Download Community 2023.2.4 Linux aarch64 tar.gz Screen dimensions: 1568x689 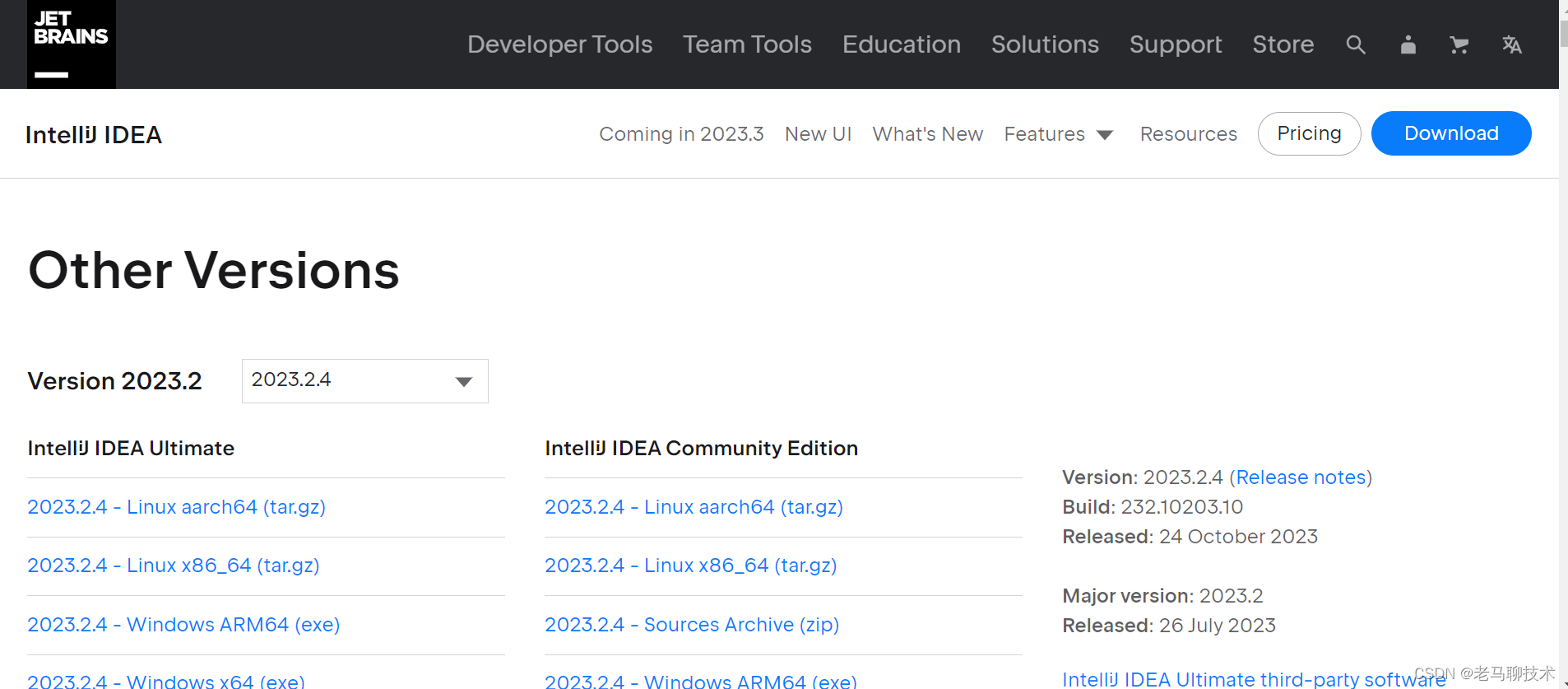(694, 507)
